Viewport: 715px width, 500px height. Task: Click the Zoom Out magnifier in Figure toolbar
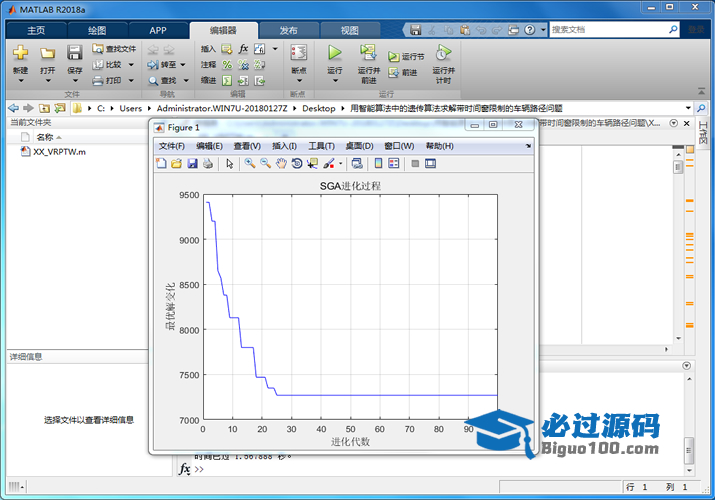click(266, 163)
